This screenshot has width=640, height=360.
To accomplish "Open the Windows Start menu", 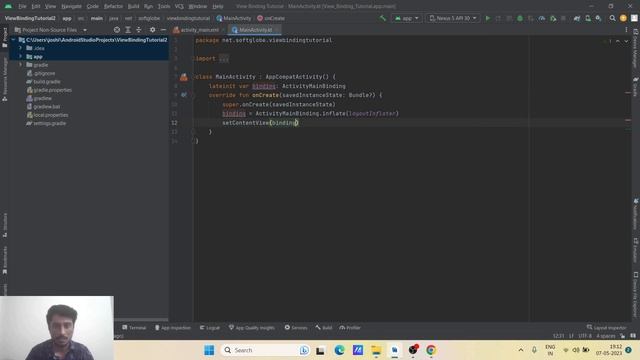I will click(x=209, y=350).
